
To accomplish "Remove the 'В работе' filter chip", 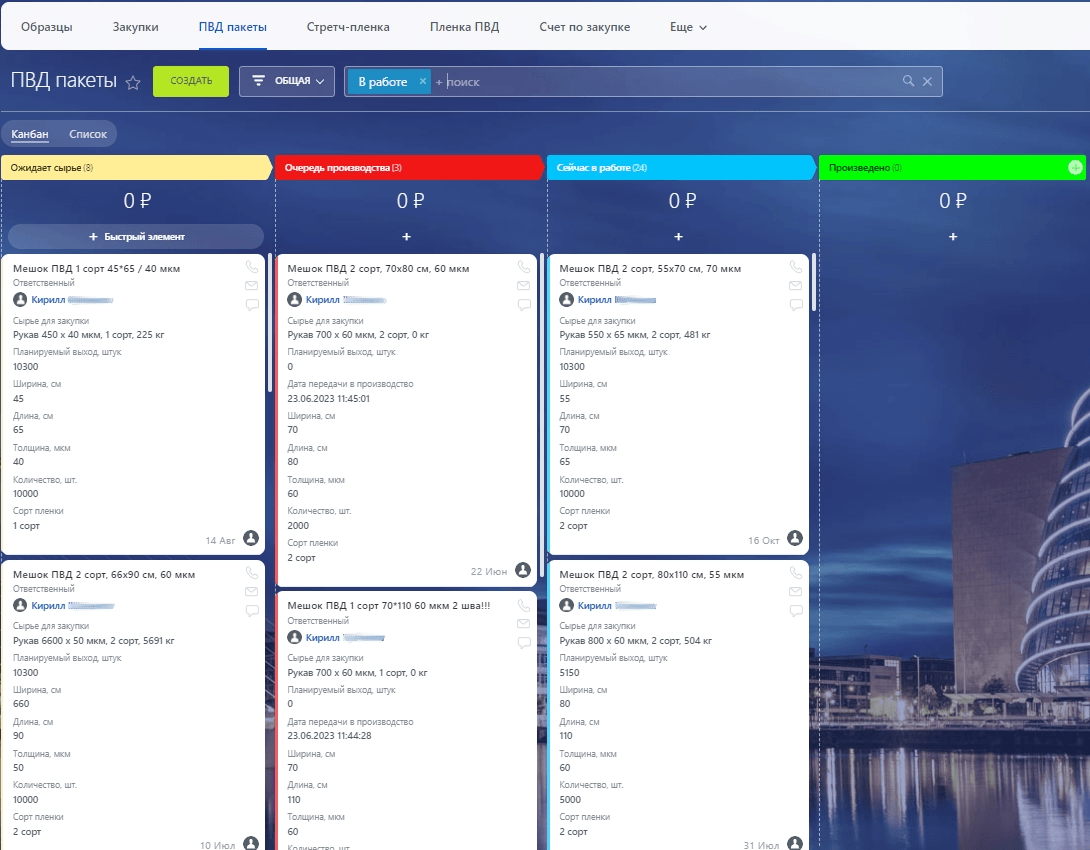I will pyautogui.click(x=423, y=81).
